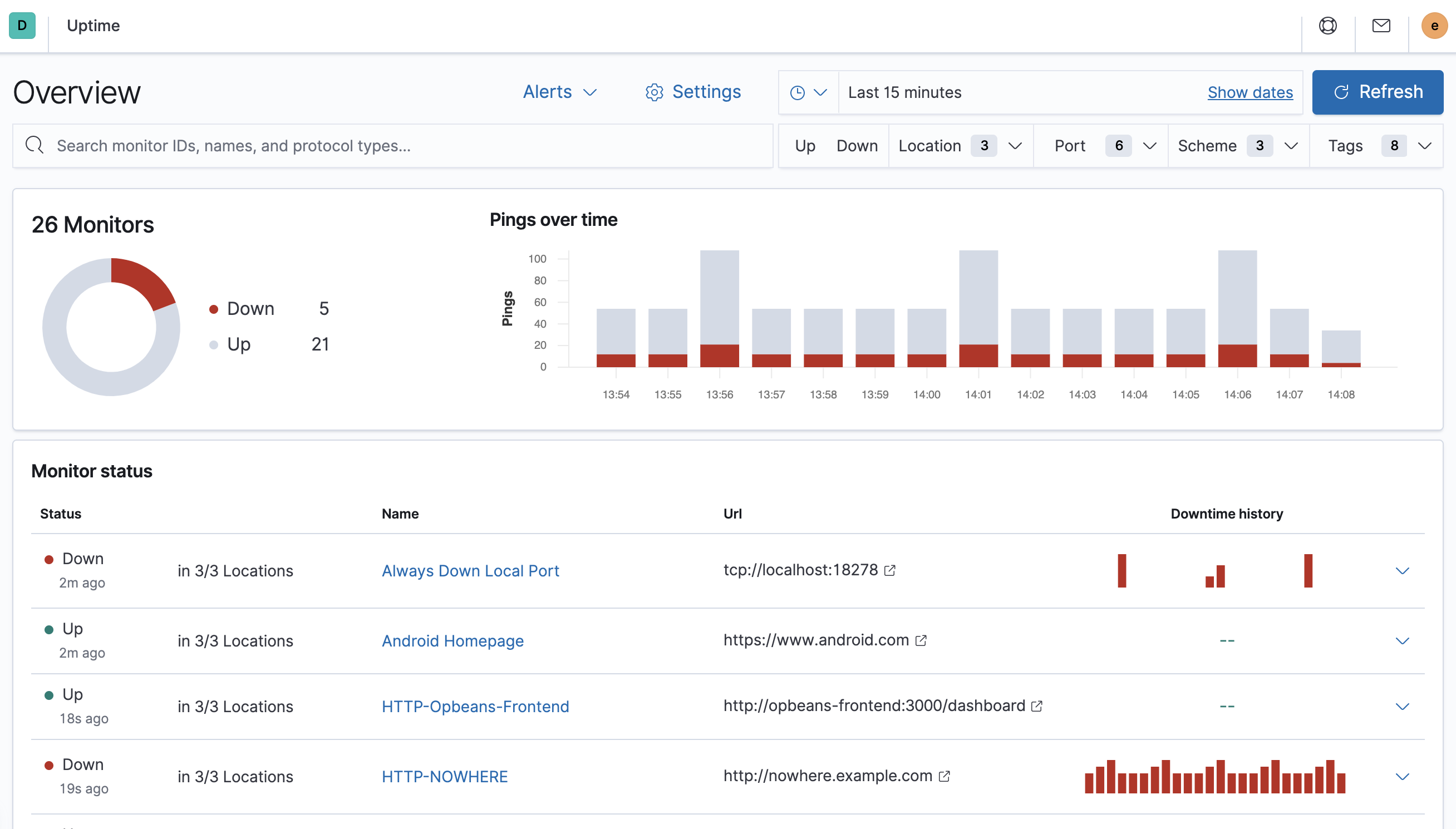
Task: Expand the HTTP-NOWHERE monitor row
Action: (1403, 776)
